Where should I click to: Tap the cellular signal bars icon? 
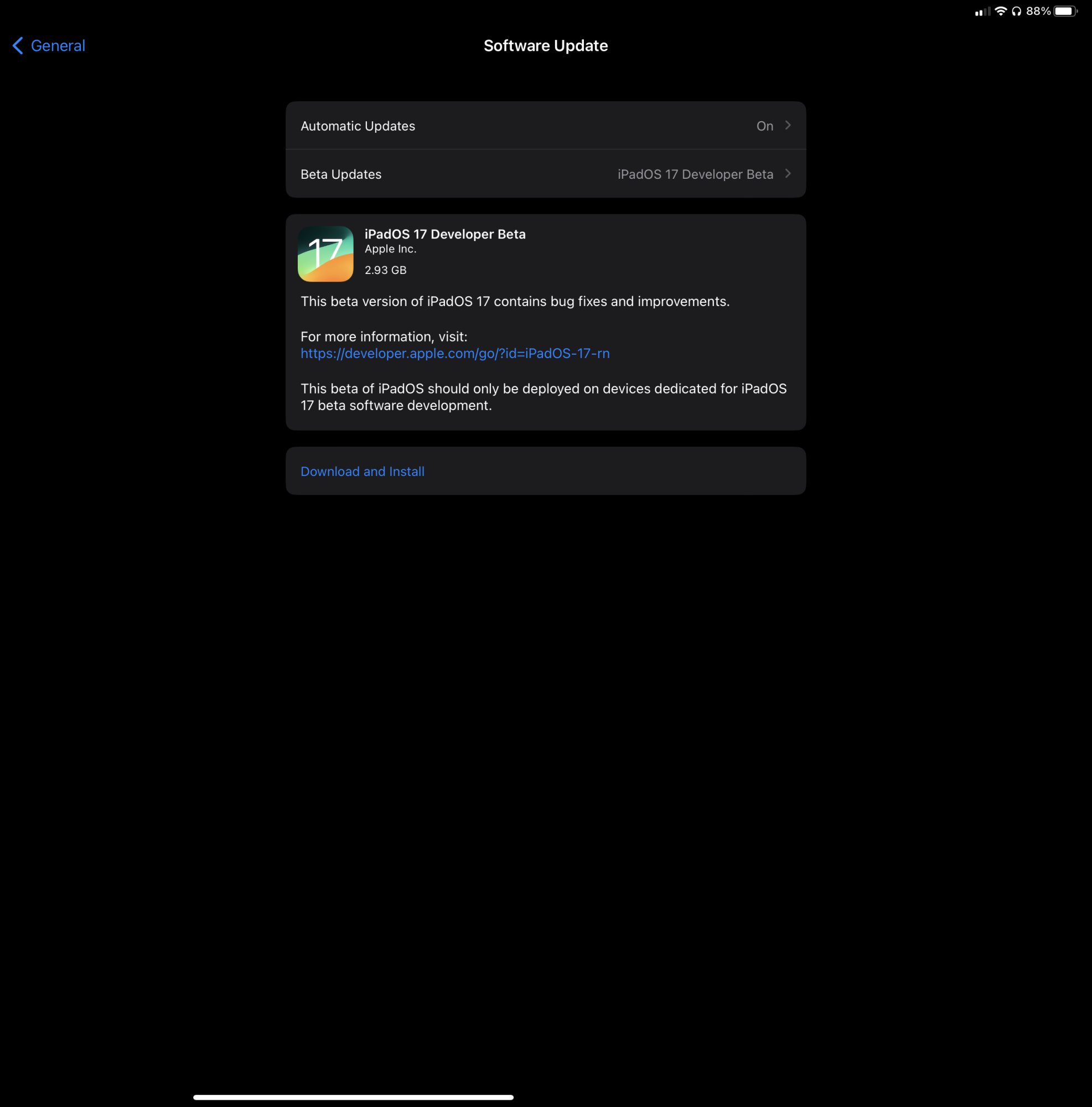click(x=982, y=12)
